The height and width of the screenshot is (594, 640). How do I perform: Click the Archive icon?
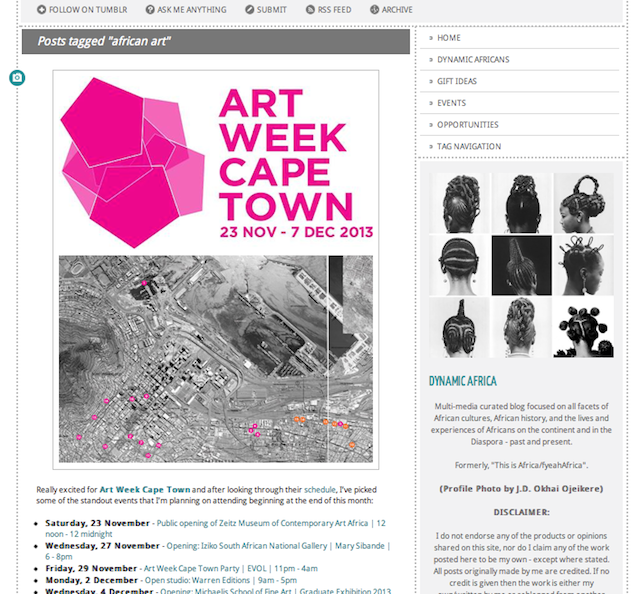coord(374,9)
